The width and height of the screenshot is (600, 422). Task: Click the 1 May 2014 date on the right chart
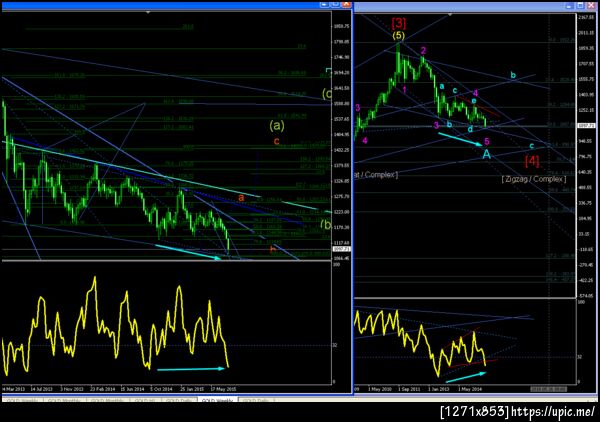point(470,389)
